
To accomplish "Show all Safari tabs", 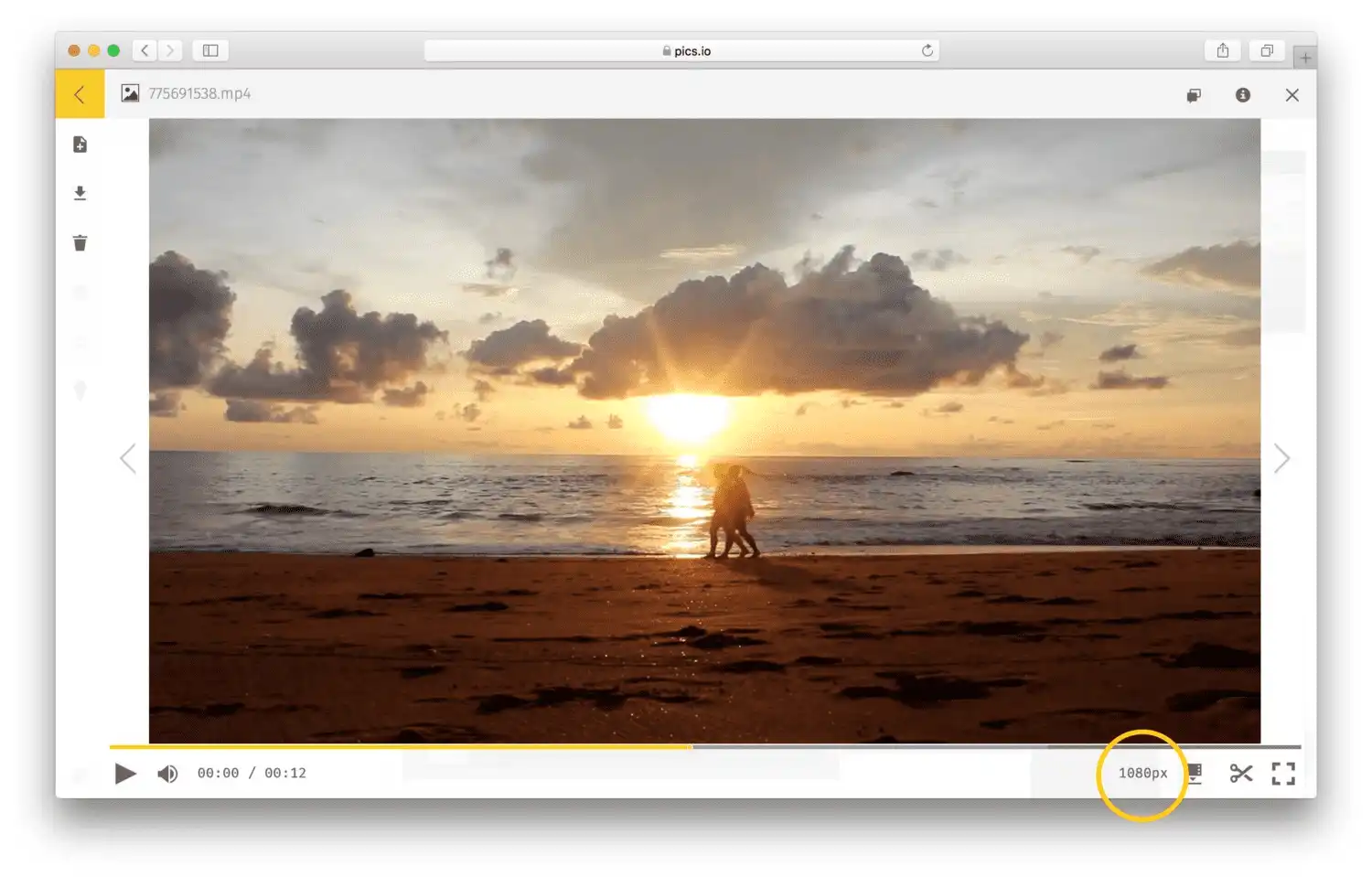I will [x=1267, y=50].
